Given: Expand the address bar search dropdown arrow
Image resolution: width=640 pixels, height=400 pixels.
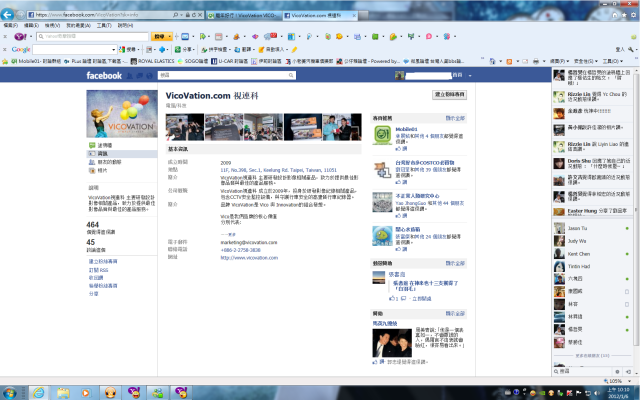Looking at the screenshot, I should pos(181,15).
